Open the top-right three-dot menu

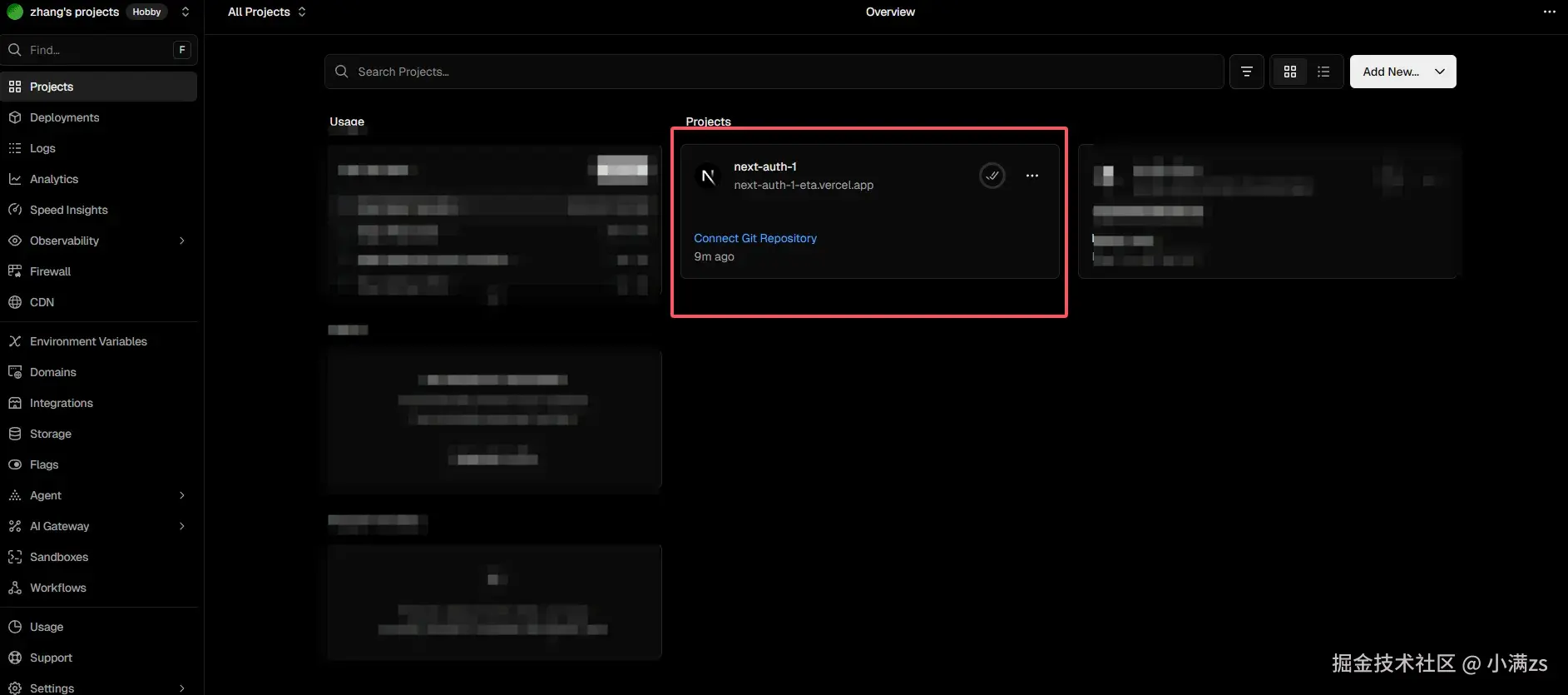point(1549,12)
